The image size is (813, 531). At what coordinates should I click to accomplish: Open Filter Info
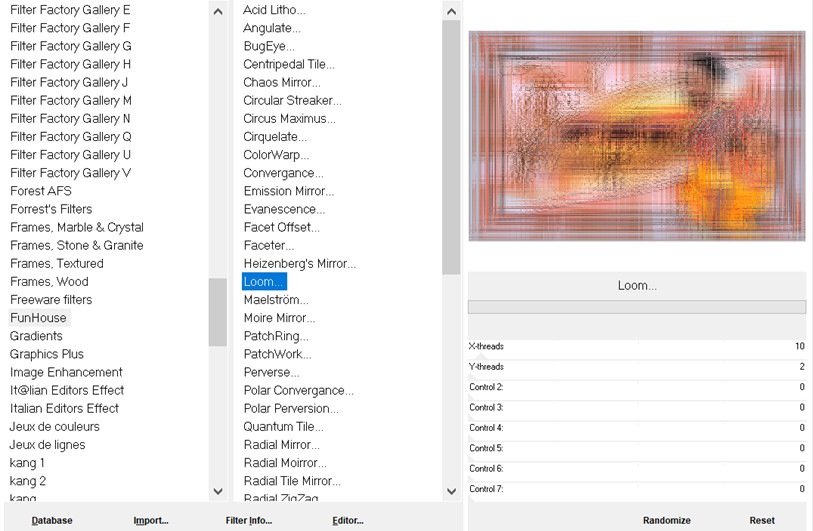point(249,520)
